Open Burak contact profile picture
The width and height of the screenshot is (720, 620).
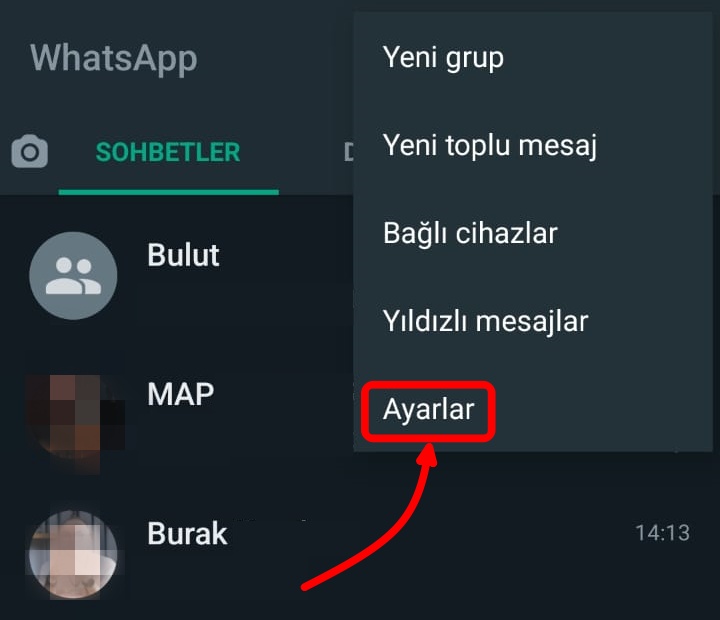73,554
